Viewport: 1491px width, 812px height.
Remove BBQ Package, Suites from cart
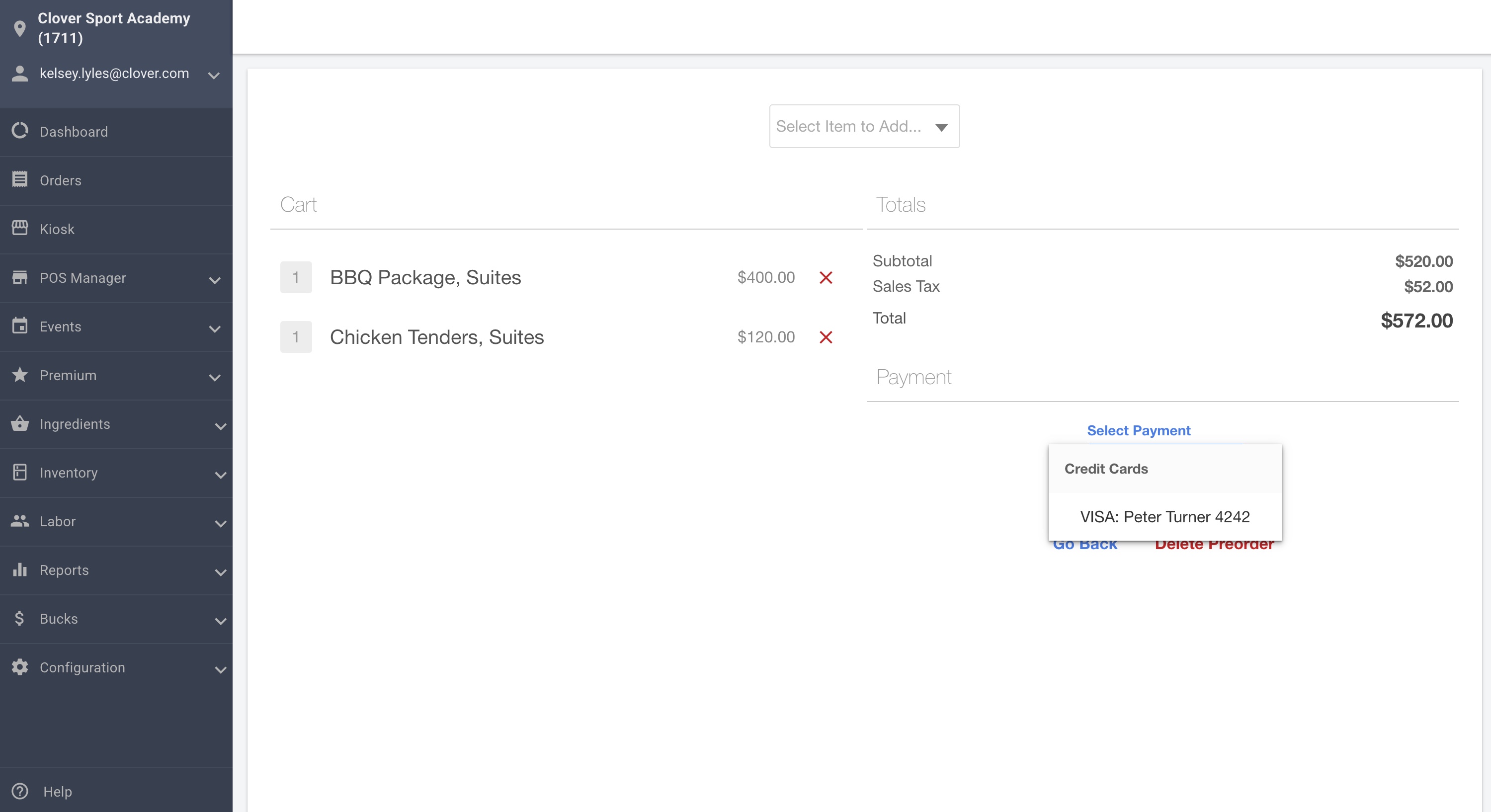tap(826, 278)
